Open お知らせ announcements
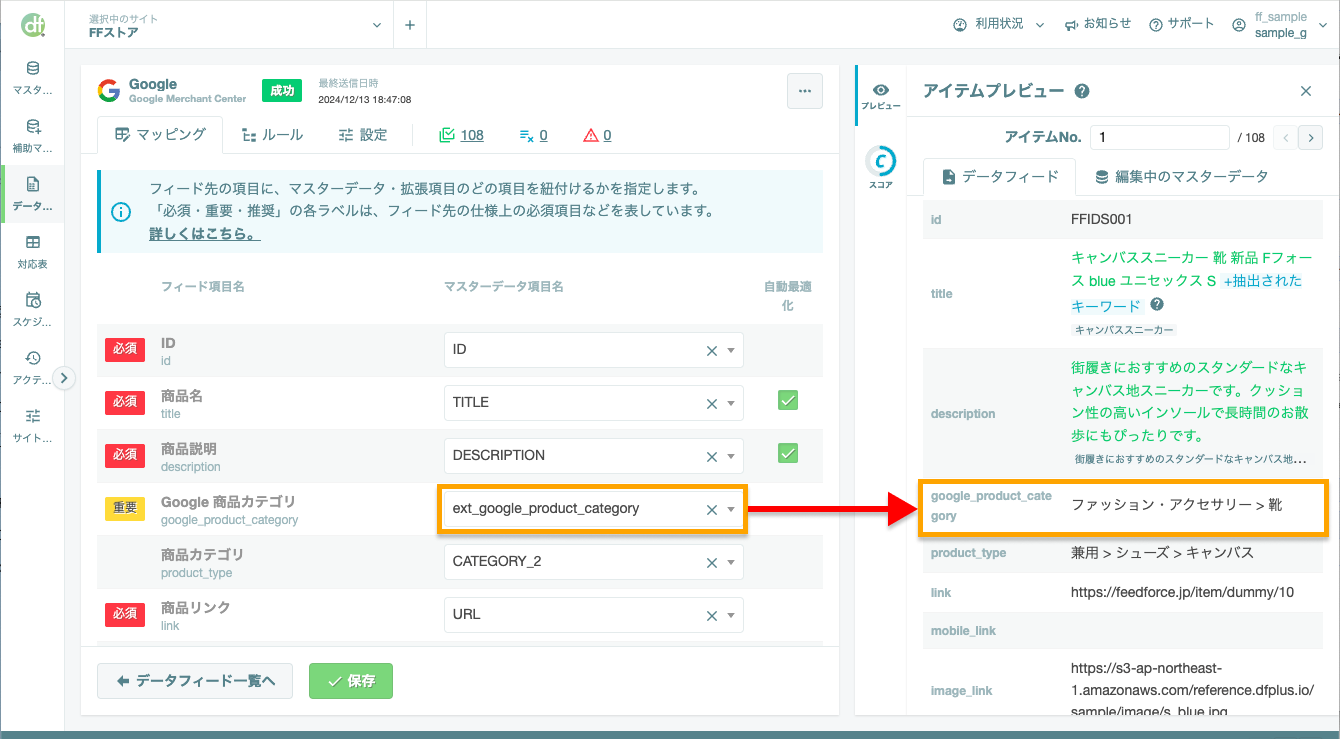The image size is (1340, 739). 1098,24
